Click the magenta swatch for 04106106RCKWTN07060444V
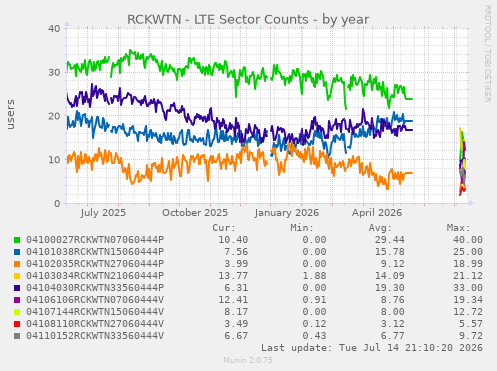The width and height of the screenshot is (497, 371). [x=17, y=300]
